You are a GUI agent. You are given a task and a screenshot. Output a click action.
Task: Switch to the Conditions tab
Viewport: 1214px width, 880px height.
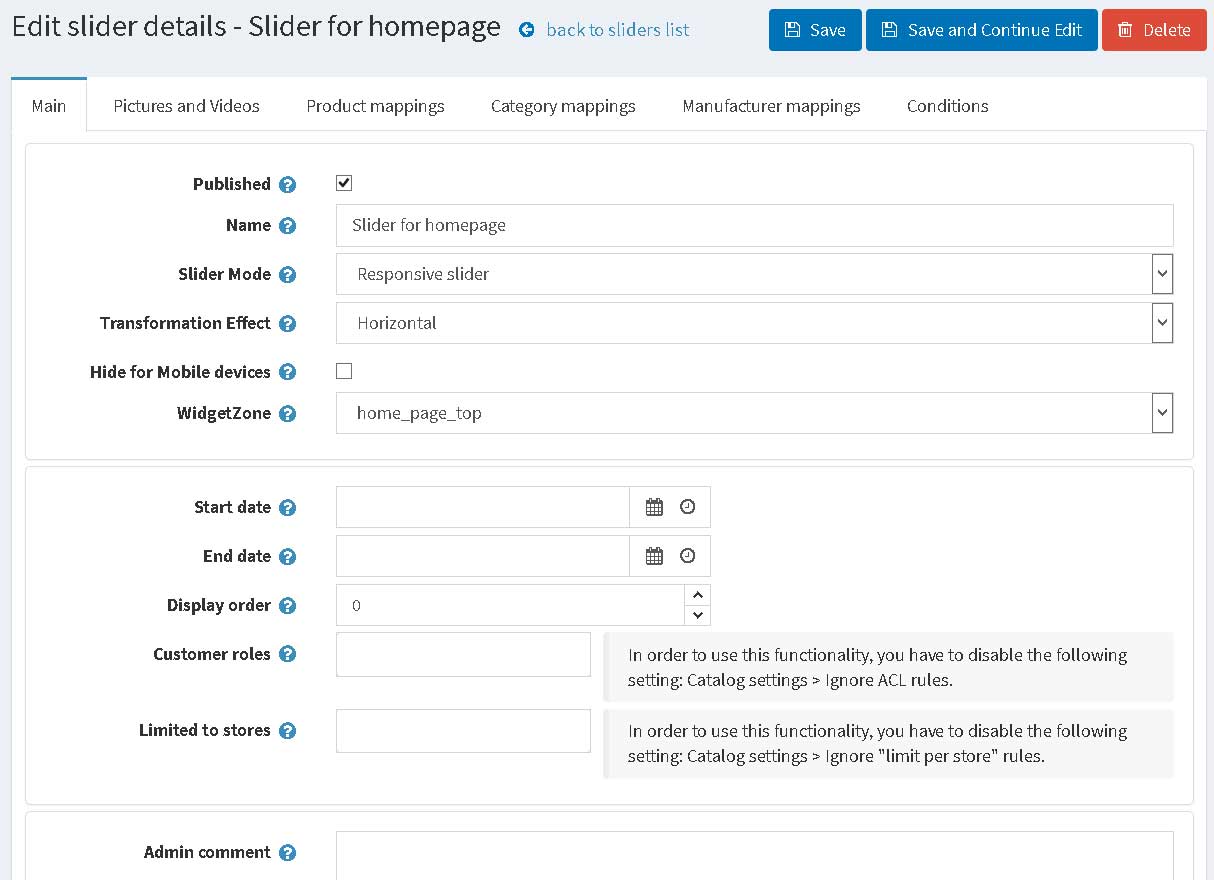[947, 105]
